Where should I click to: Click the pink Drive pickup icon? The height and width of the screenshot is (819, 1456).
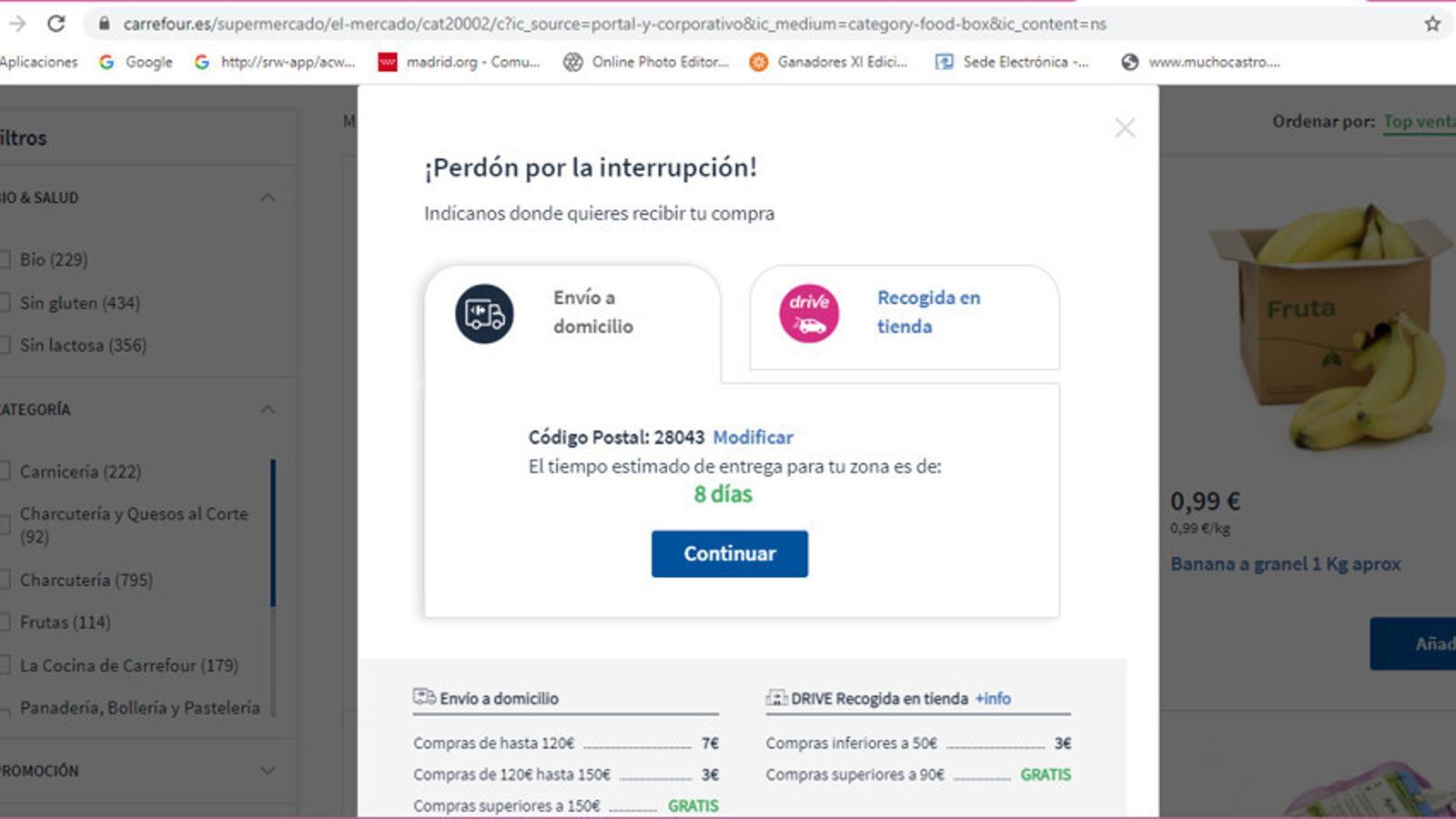click(808, 314)
